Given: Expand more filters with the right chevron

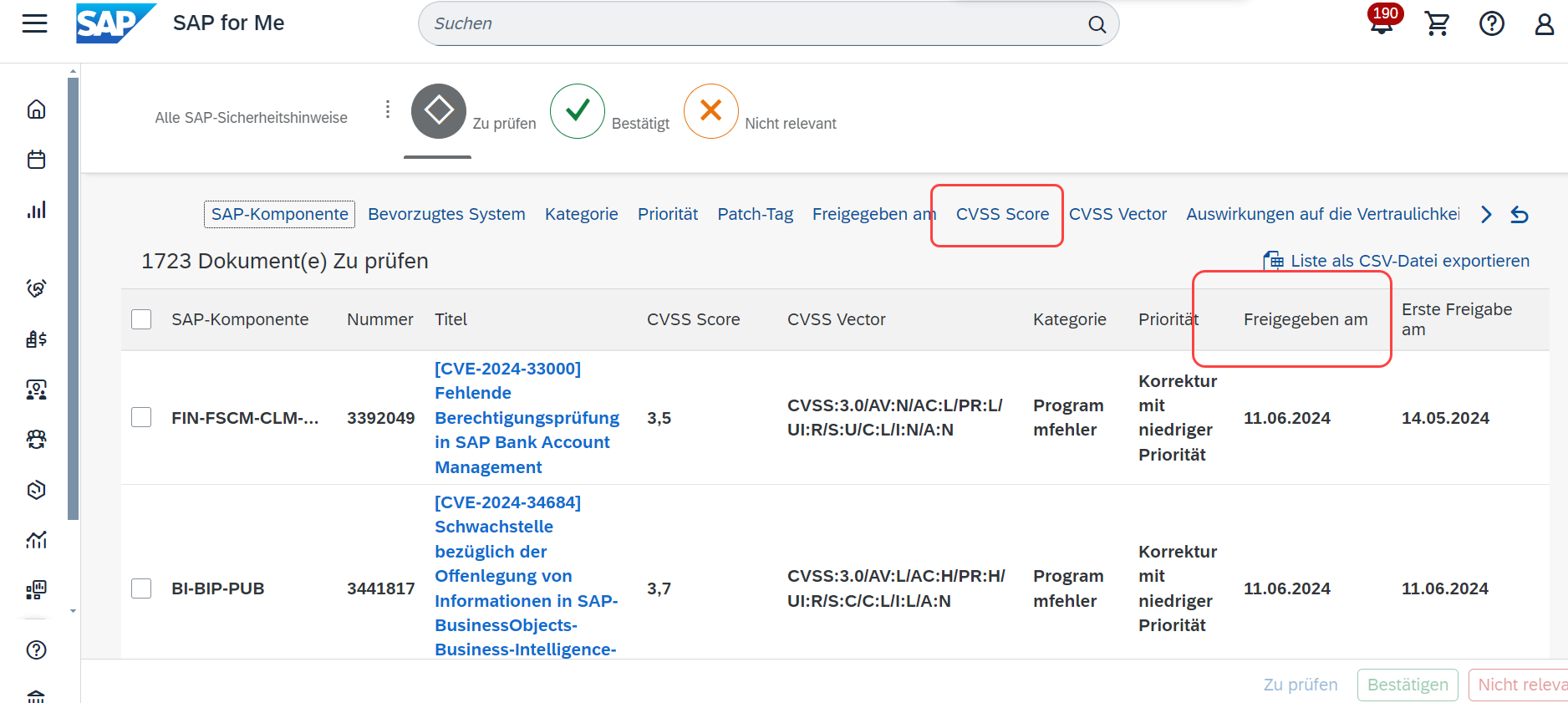Looking at the screenshot, I should 1486,215.
